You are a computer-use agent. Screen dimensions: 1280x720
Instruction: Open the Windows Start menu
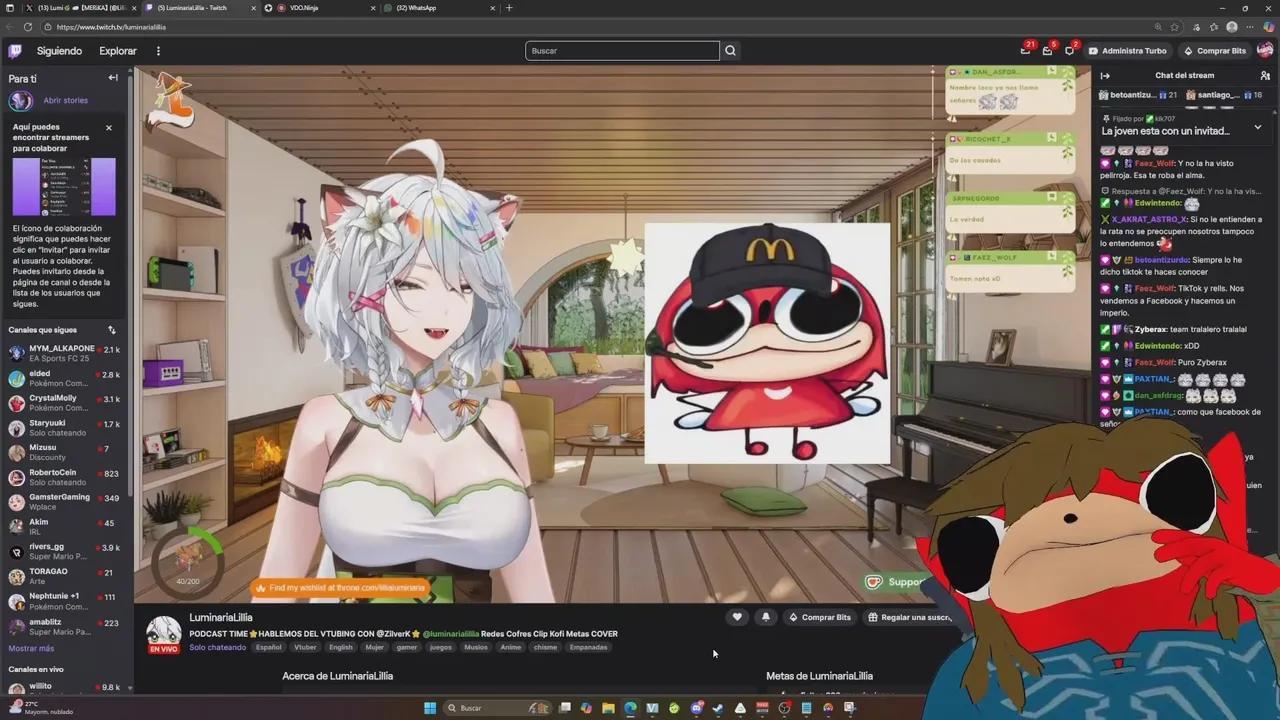coord(430,708)
